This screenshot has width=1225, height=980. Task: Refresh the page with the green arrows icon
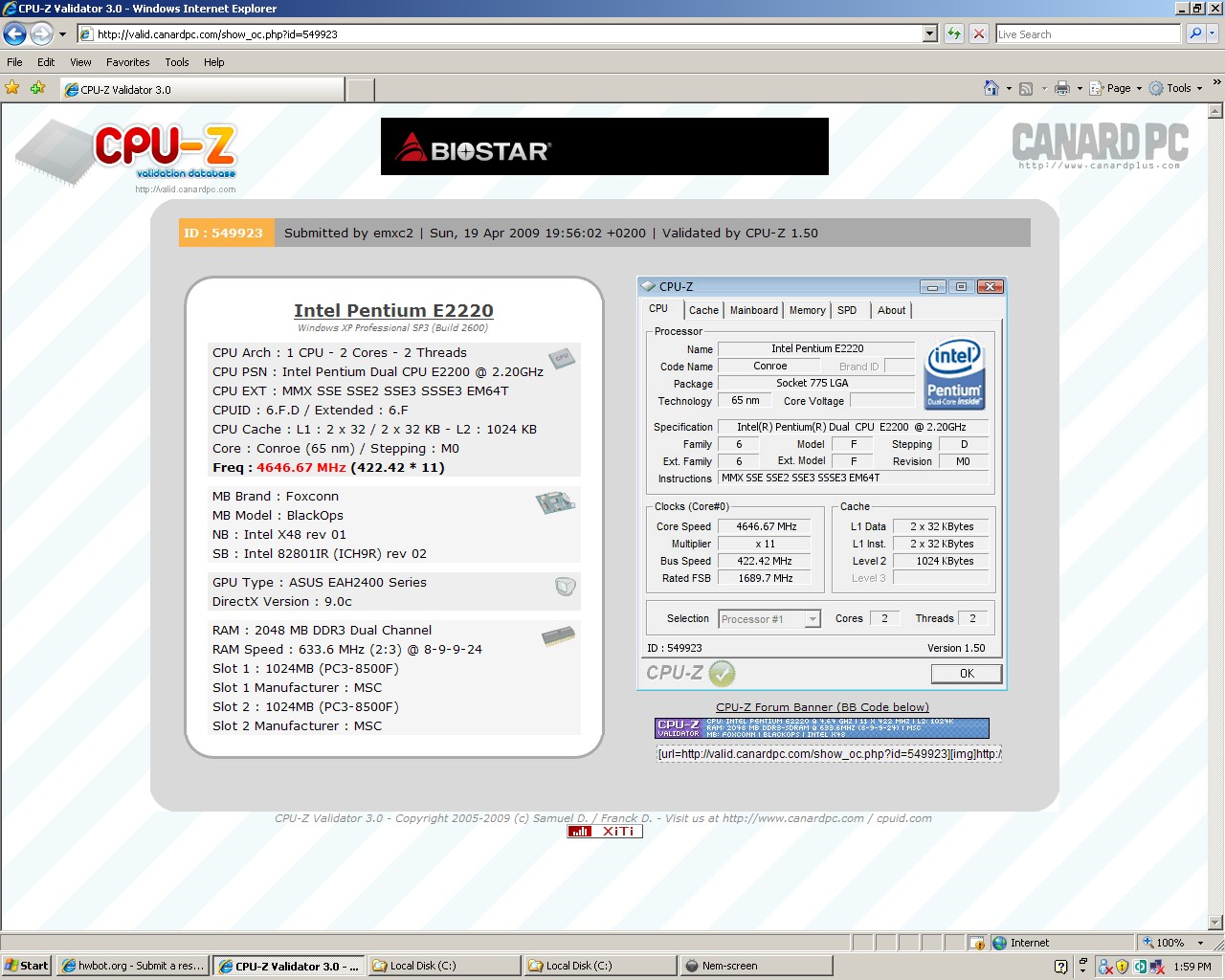coord(954,33)
